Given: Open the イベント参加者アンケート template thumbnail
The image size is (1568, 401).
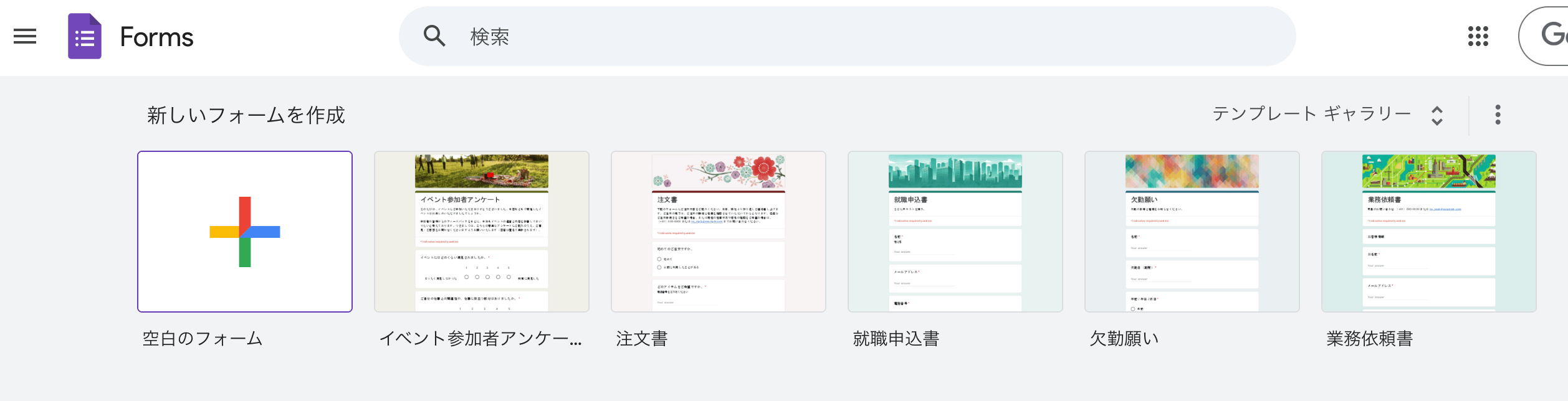Looking at the screenshot, I should click(482, 232).
